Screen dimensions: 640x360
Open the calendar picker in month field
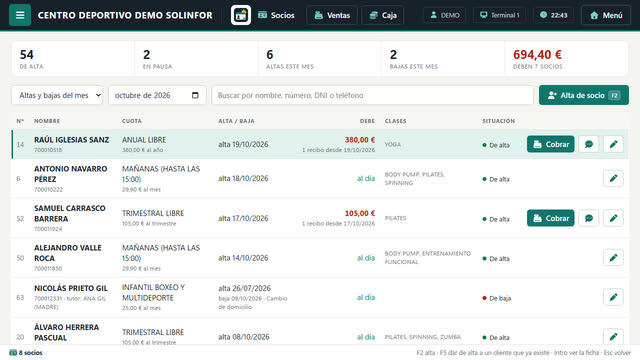pos(195,95)
